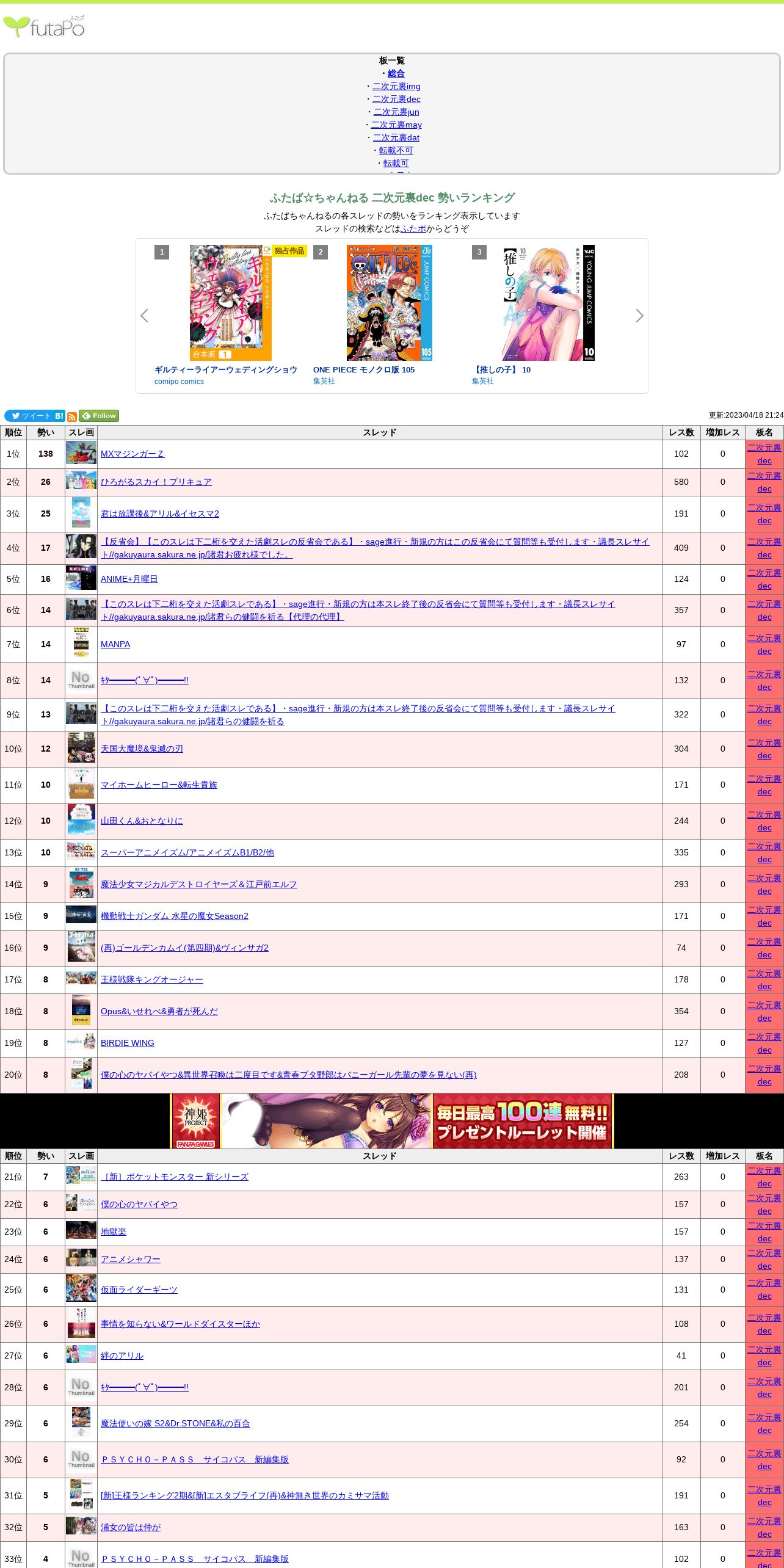784x1568 pixels.
Task: Open thread 君は放課後&アリル&イセスマ2
Action: click(x=160, y=514)
